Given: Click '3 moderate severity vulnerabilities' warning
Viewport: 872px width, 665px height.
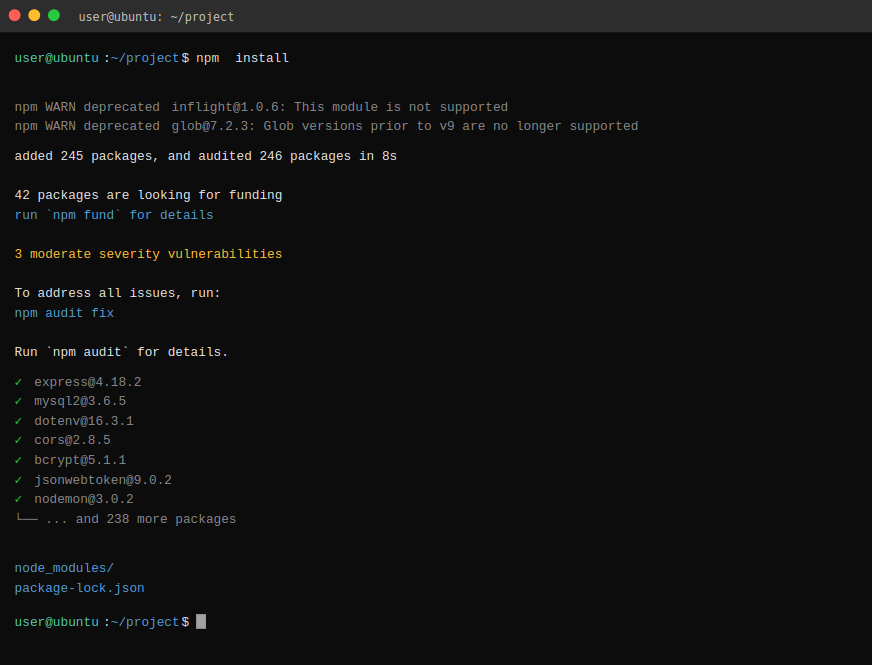Looking at the screenshot, I should tap(148, 254).
